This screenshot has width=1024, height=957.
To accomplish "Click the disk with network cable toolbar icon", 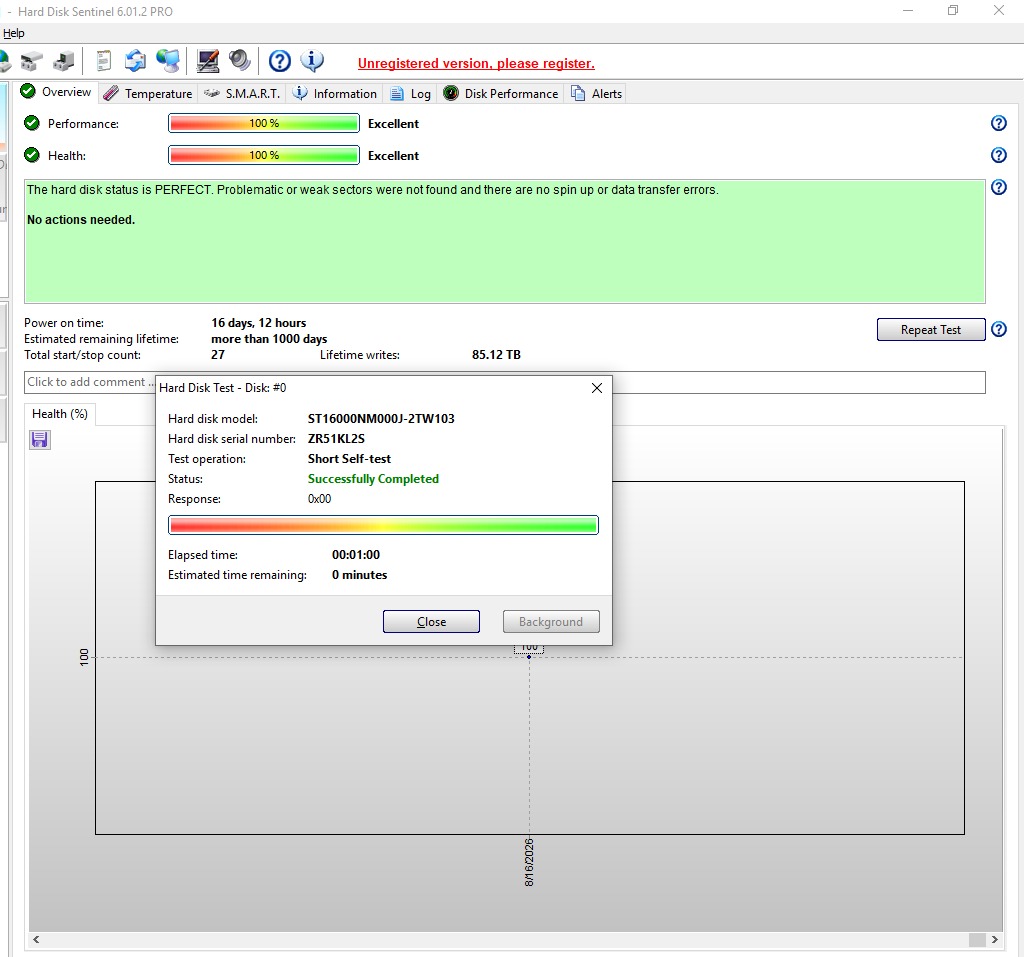I will [x=64, y=61].
